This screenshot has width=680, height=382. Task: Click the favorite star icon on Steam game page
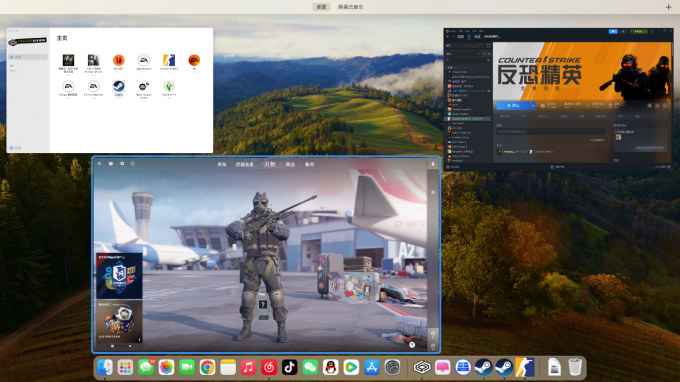[x=664, y=105]
